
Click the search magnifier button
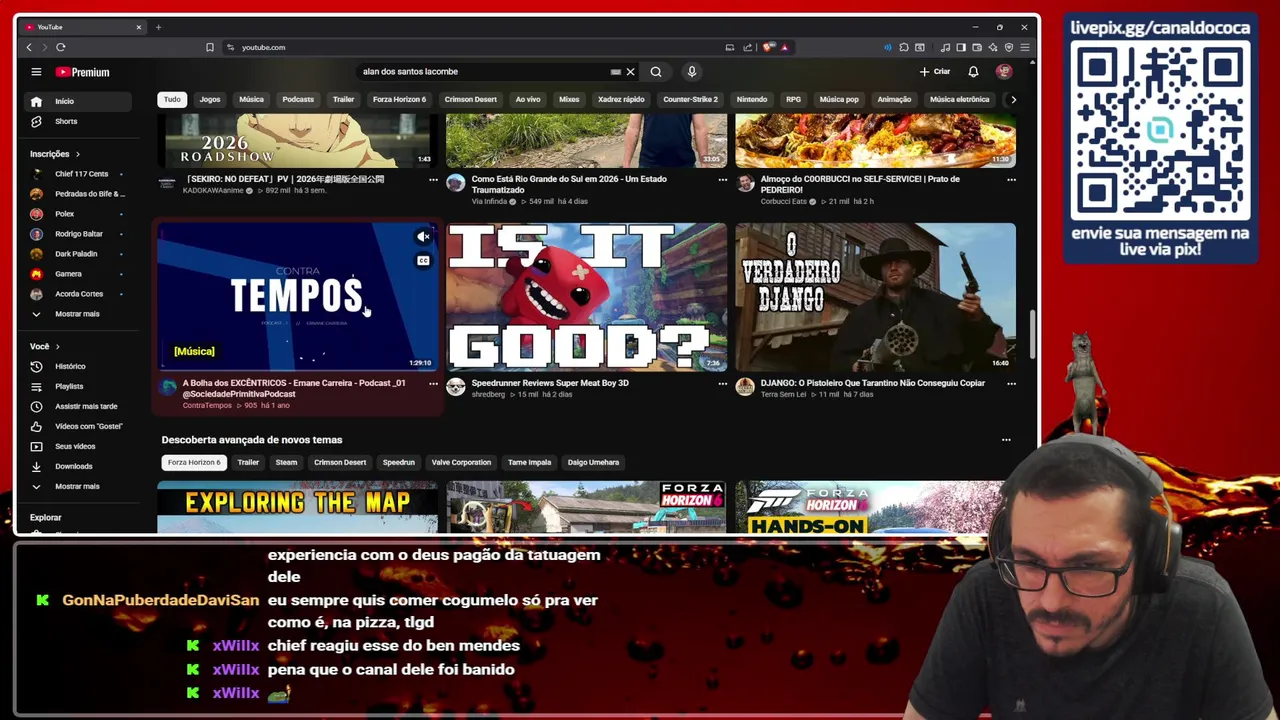click(656, 72)
